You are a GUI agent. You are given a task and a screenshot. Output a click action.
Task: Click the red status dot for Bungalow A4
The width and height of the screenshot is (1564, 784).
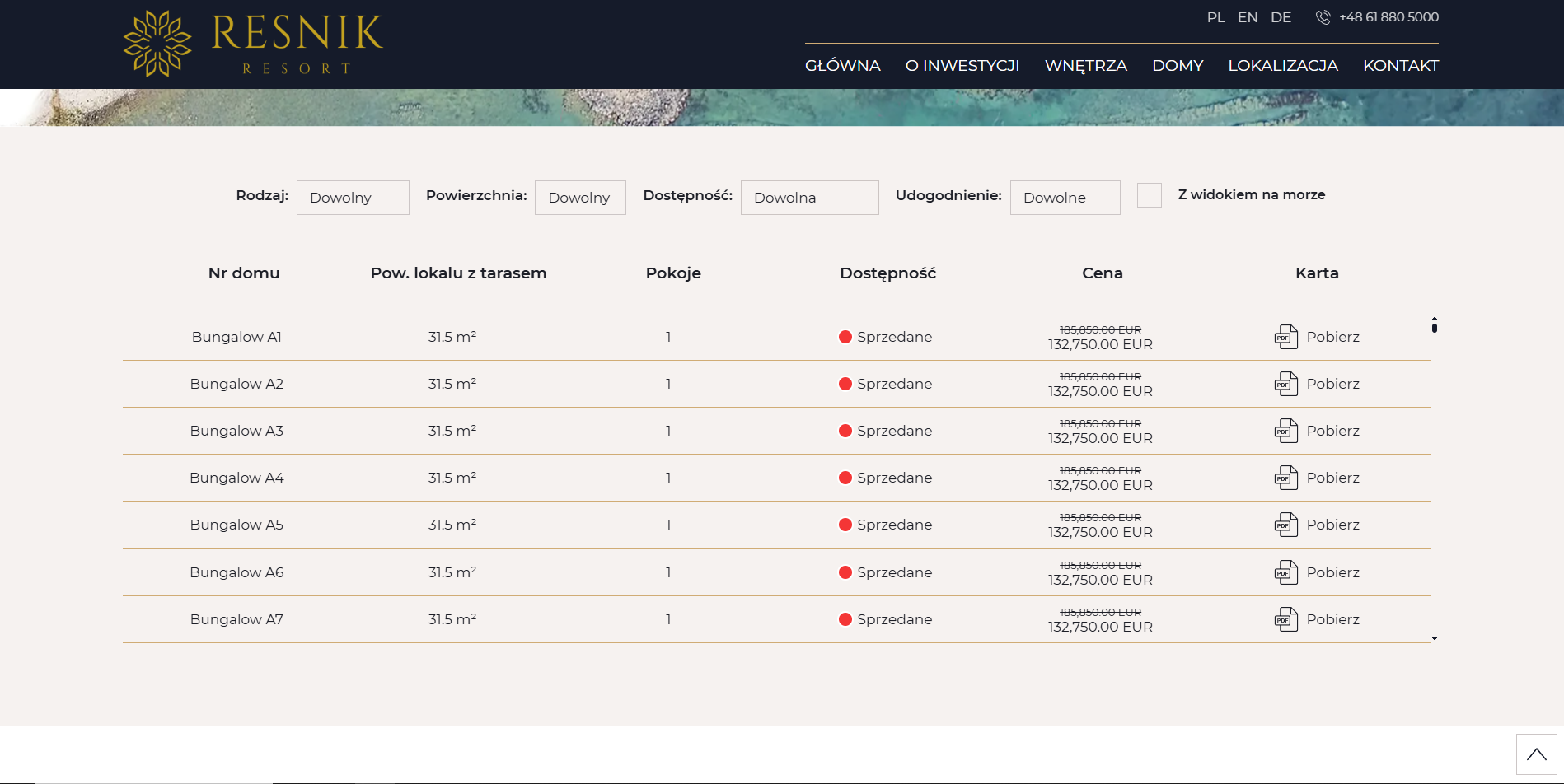coord(845,478)
